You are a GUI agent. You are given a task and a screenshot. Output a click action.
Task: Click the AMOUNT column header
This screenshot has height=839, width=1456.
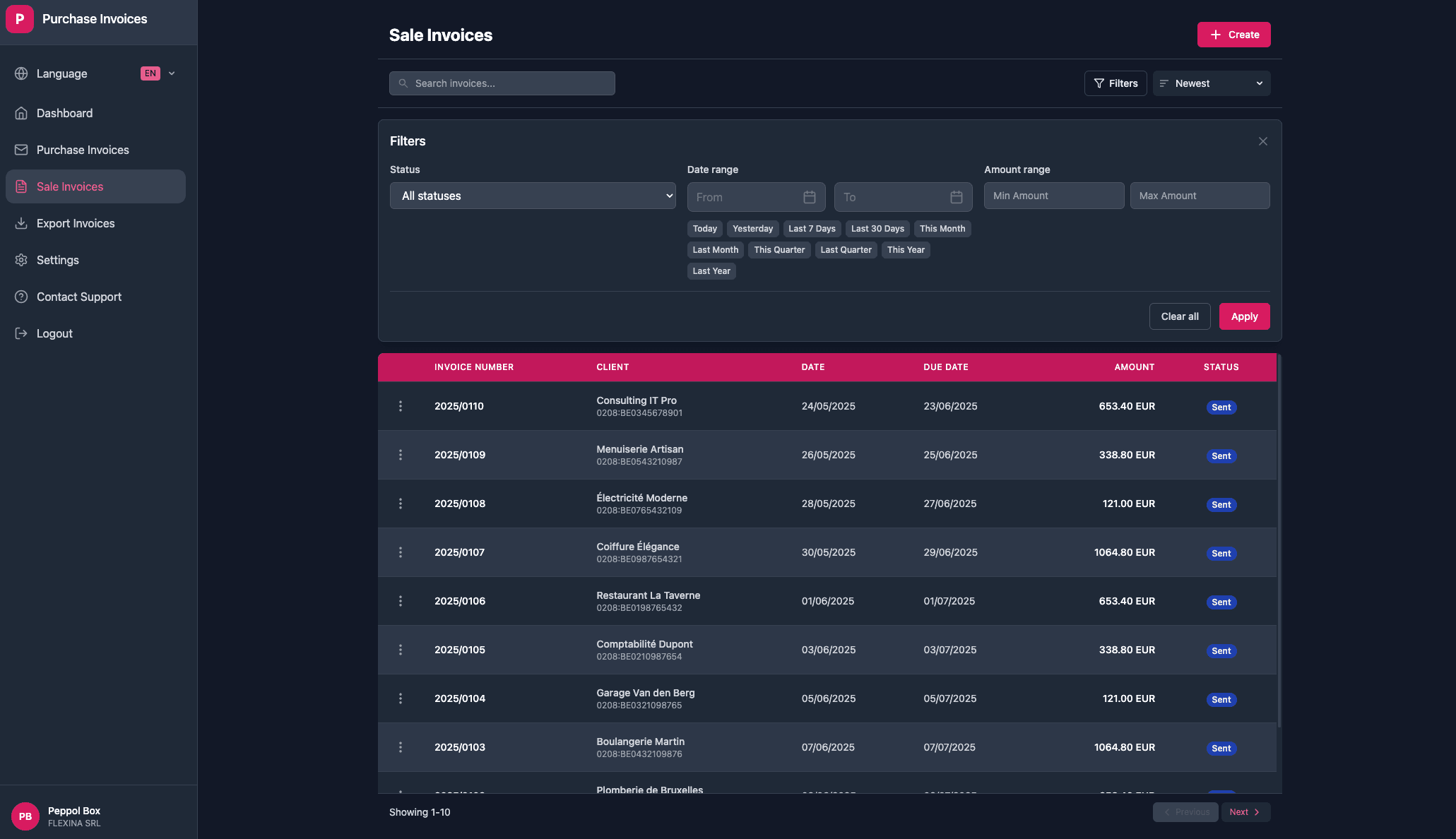[1134, 367]
